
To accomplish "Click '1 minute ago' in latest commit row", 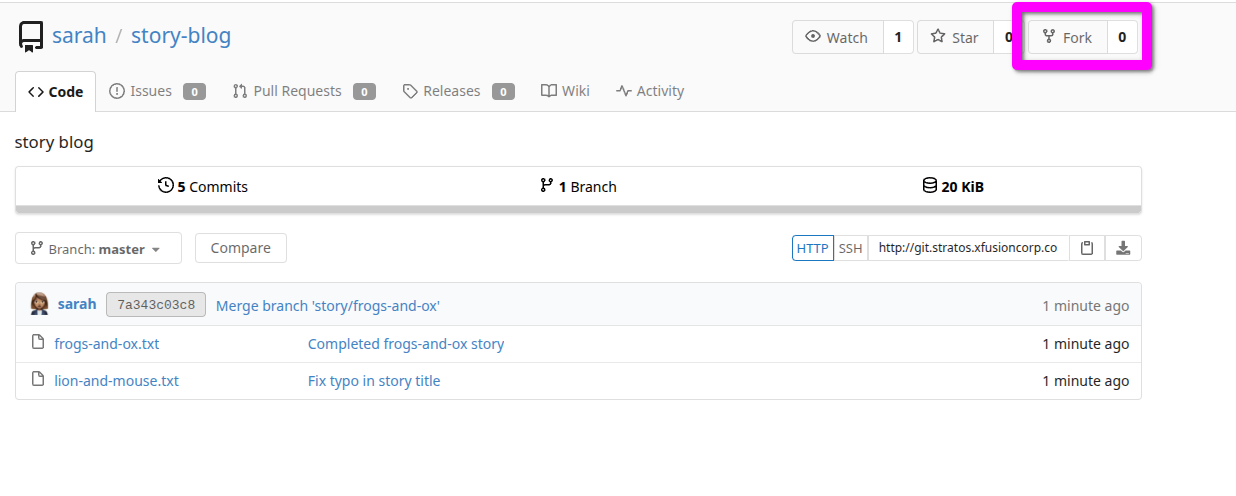I will point(1085,305).
